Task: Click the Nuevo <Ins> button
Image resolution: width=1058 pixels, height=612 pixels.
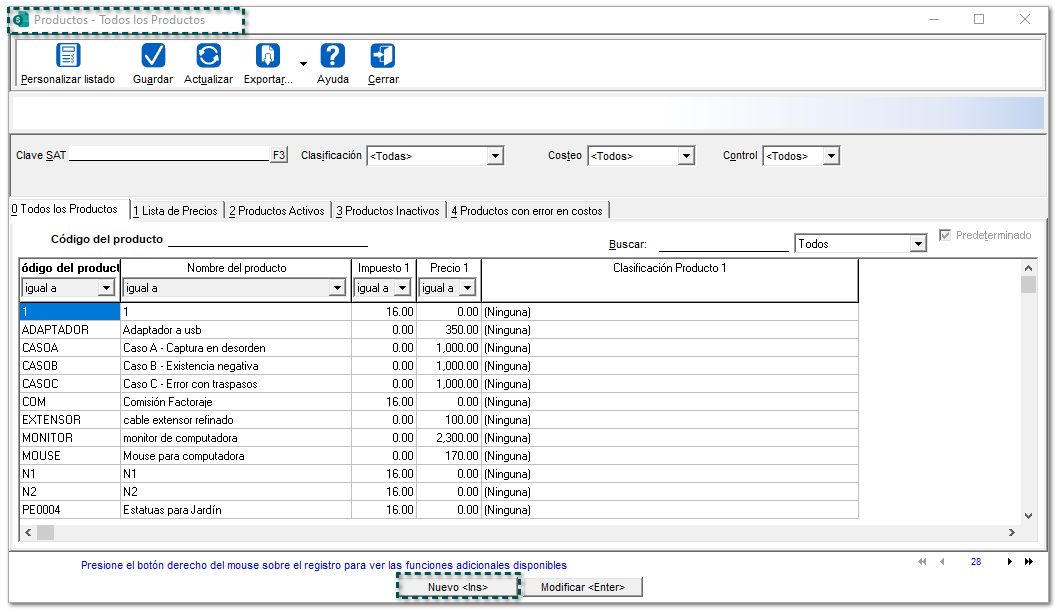Action: 458,587
